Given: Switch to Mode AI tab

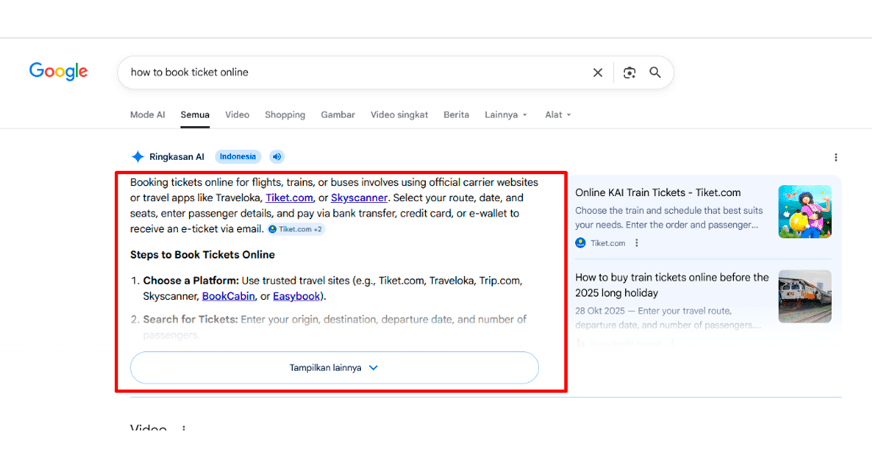Looking at the screenshot, I should tap(147, 115).
